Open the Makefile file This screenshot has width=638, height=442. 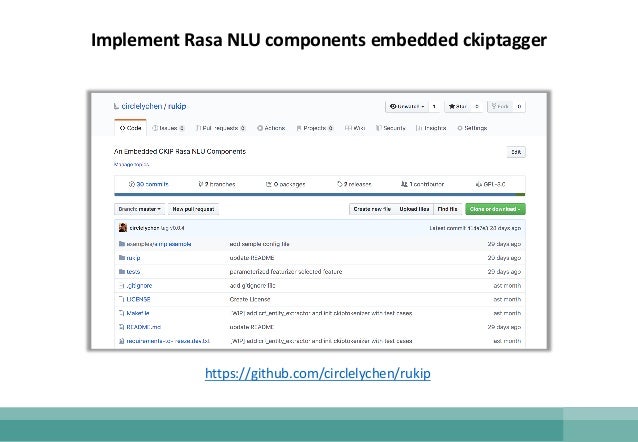[x=138, y=313]
